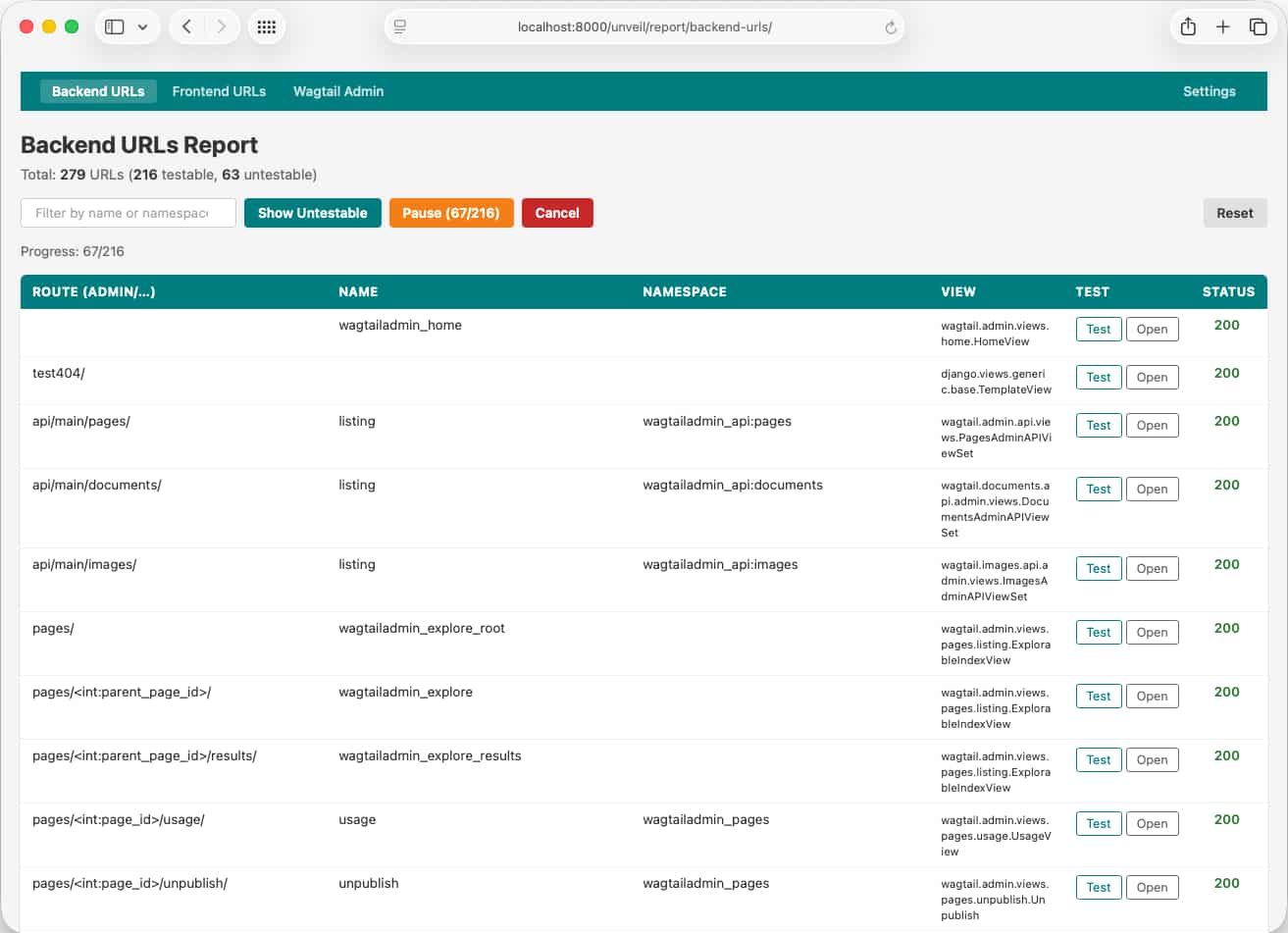Test the wagtailadmin_explore_results URL
This screenshot has width=1288, height=933.
[1099, 760]
